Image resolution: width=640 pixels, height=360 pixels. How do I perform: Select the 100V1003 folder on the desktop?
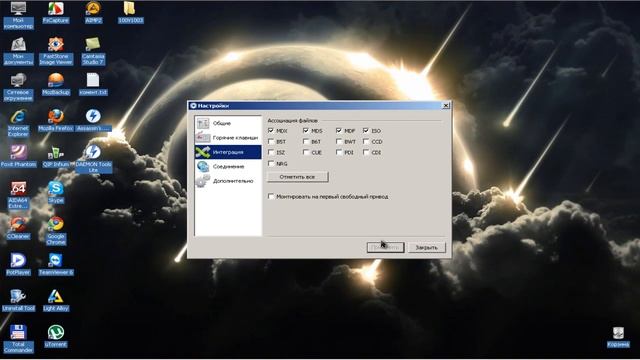pyautogui.click(x=131, y=12)
